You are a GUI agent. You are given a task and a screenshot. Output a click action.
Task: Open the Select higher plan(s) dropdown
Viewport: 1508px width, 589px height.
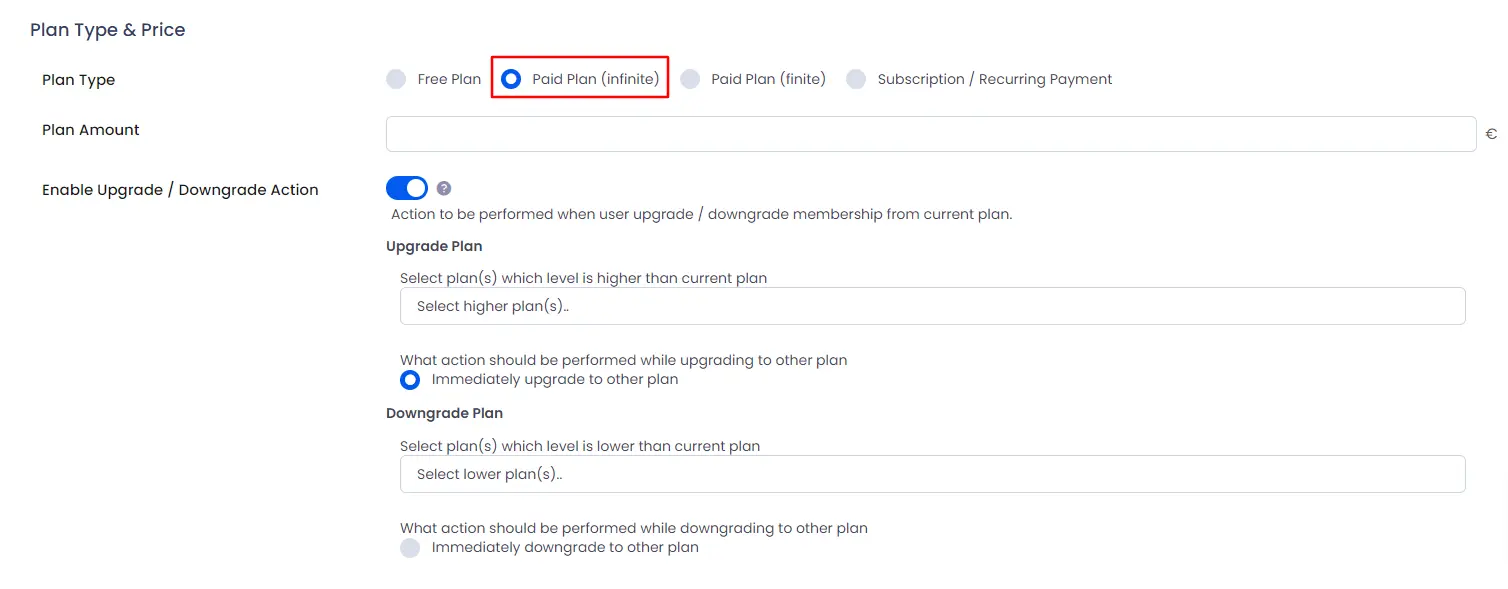[932, 306]
